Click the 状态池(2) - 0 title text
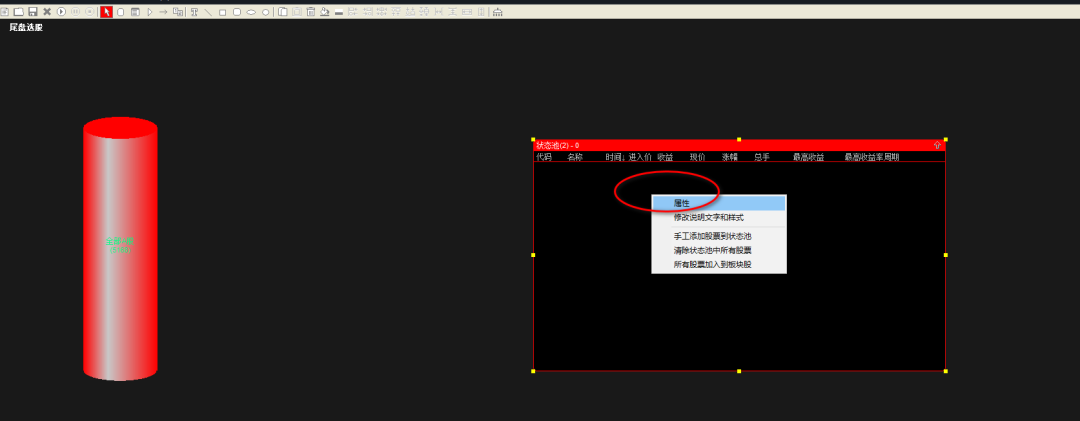 click(x=557, y=145)
